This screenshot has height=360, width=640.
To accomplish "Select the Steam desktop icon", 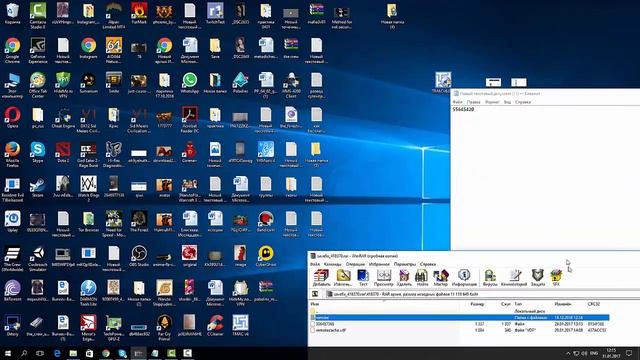I will pos(38,187).
